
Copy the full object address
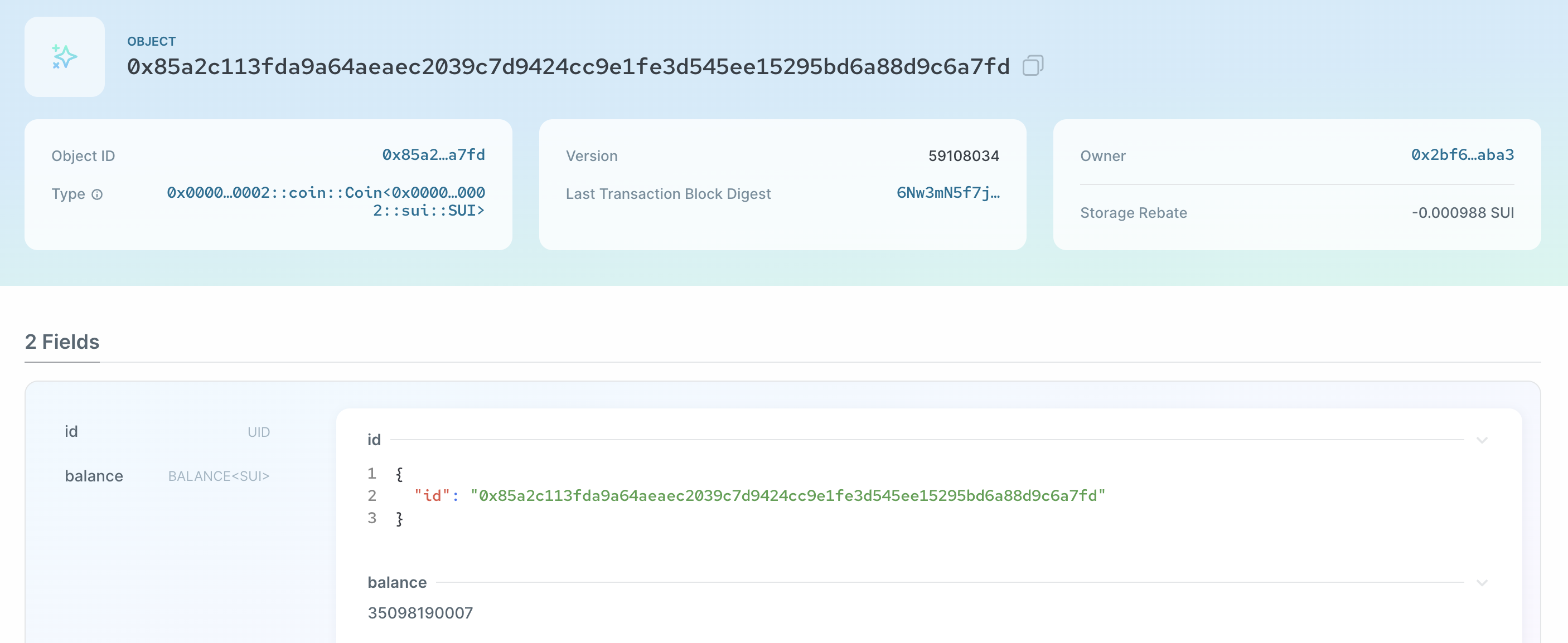1032,66
